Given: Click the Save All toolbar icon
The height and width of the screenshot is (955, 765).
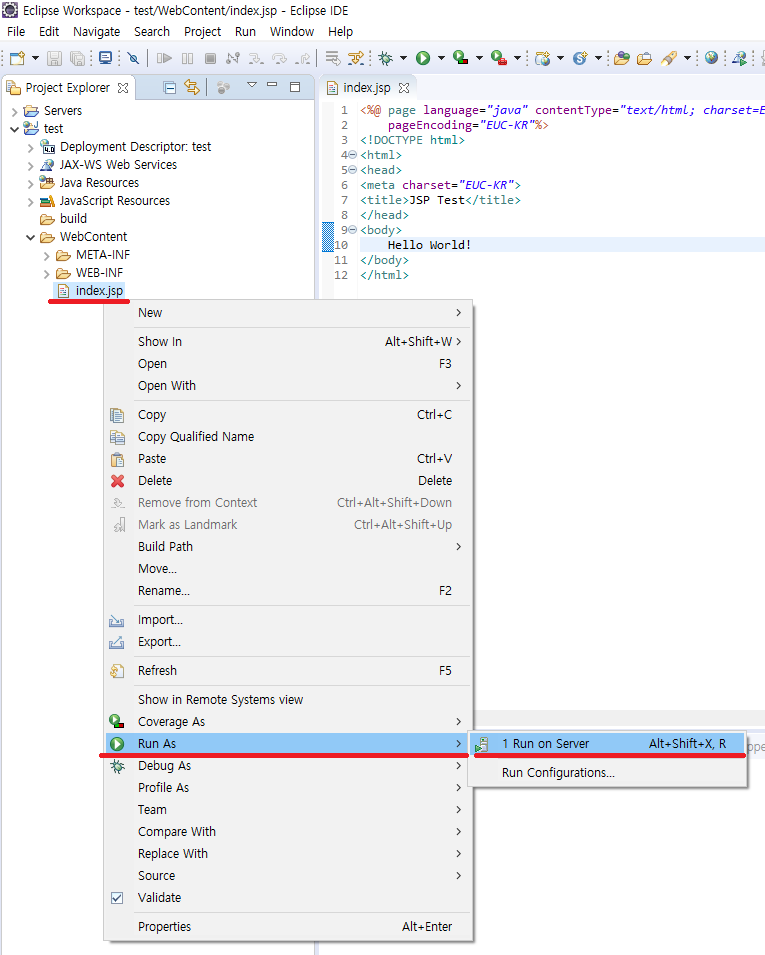Looking at the screenshot, I should (x=77, y=58).
